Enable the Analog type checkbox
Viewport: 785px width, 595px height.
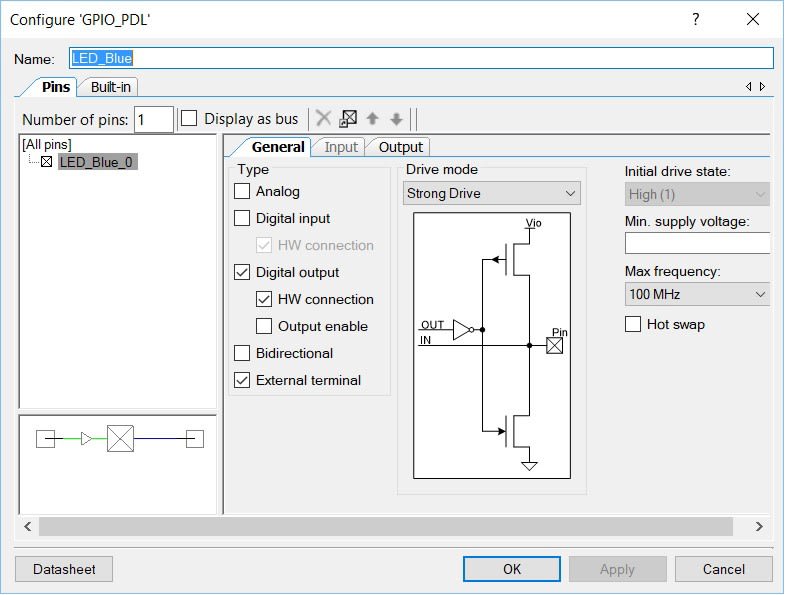coord(242,191)
